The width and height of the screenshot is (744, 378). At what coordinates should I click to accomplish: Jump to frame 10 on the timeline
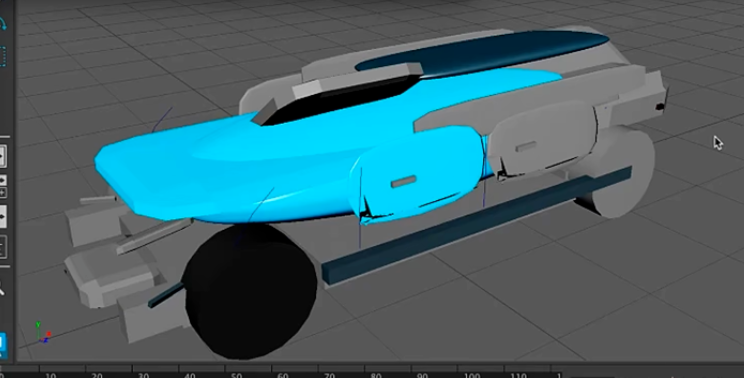pyautogui.click(x=51, y=375)
